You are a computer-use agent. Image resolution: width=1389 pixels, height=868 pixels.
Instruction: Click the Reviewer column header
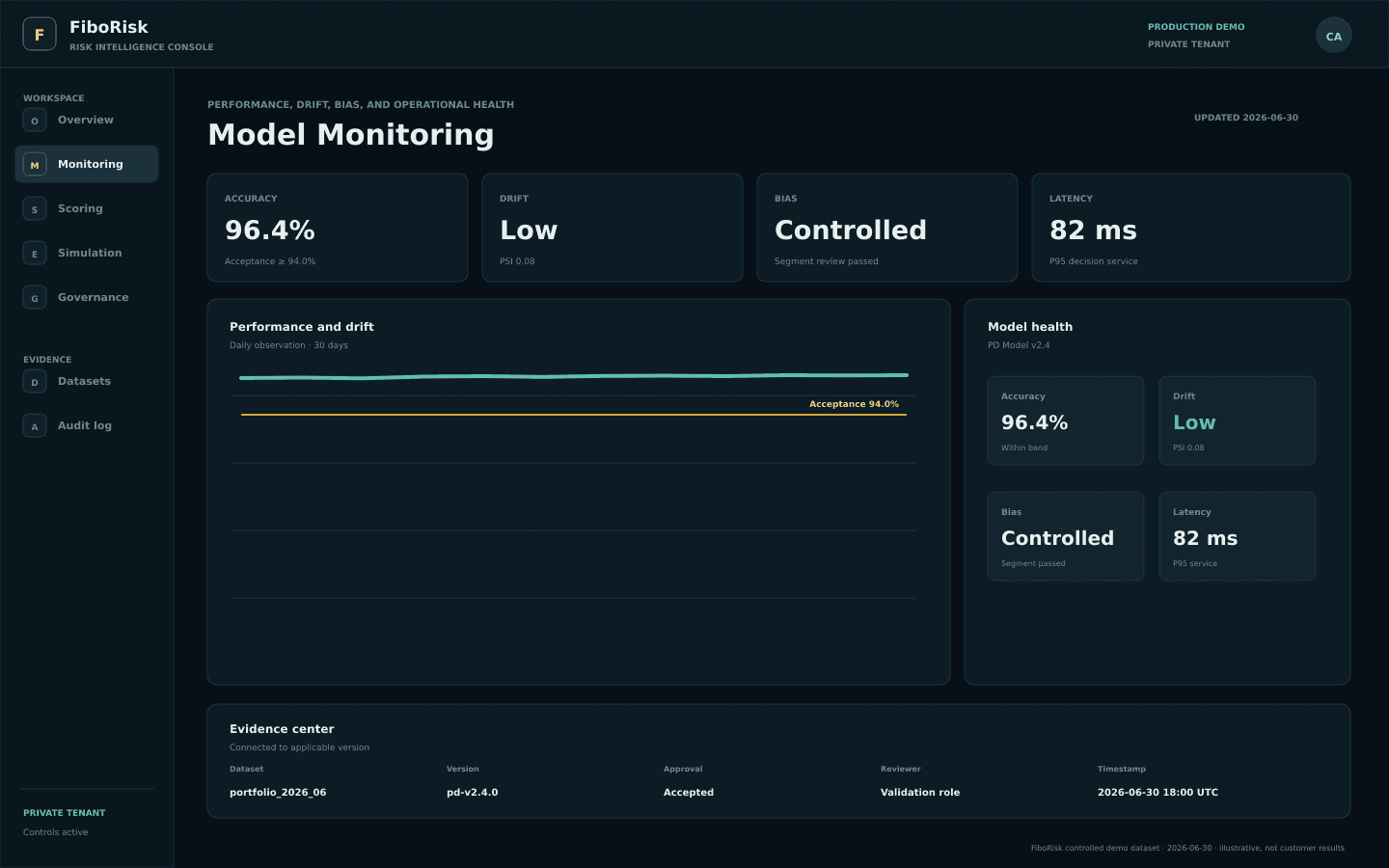[x=901, y=770]
